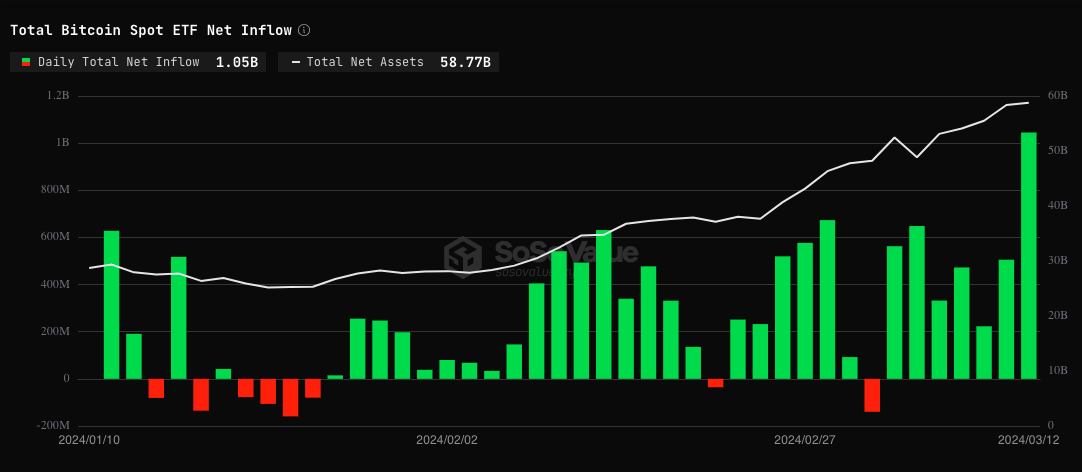Click the SoSoValue watermark logo in chart center
Screen dimensions: 1082x472
click(x=463, y=256)
